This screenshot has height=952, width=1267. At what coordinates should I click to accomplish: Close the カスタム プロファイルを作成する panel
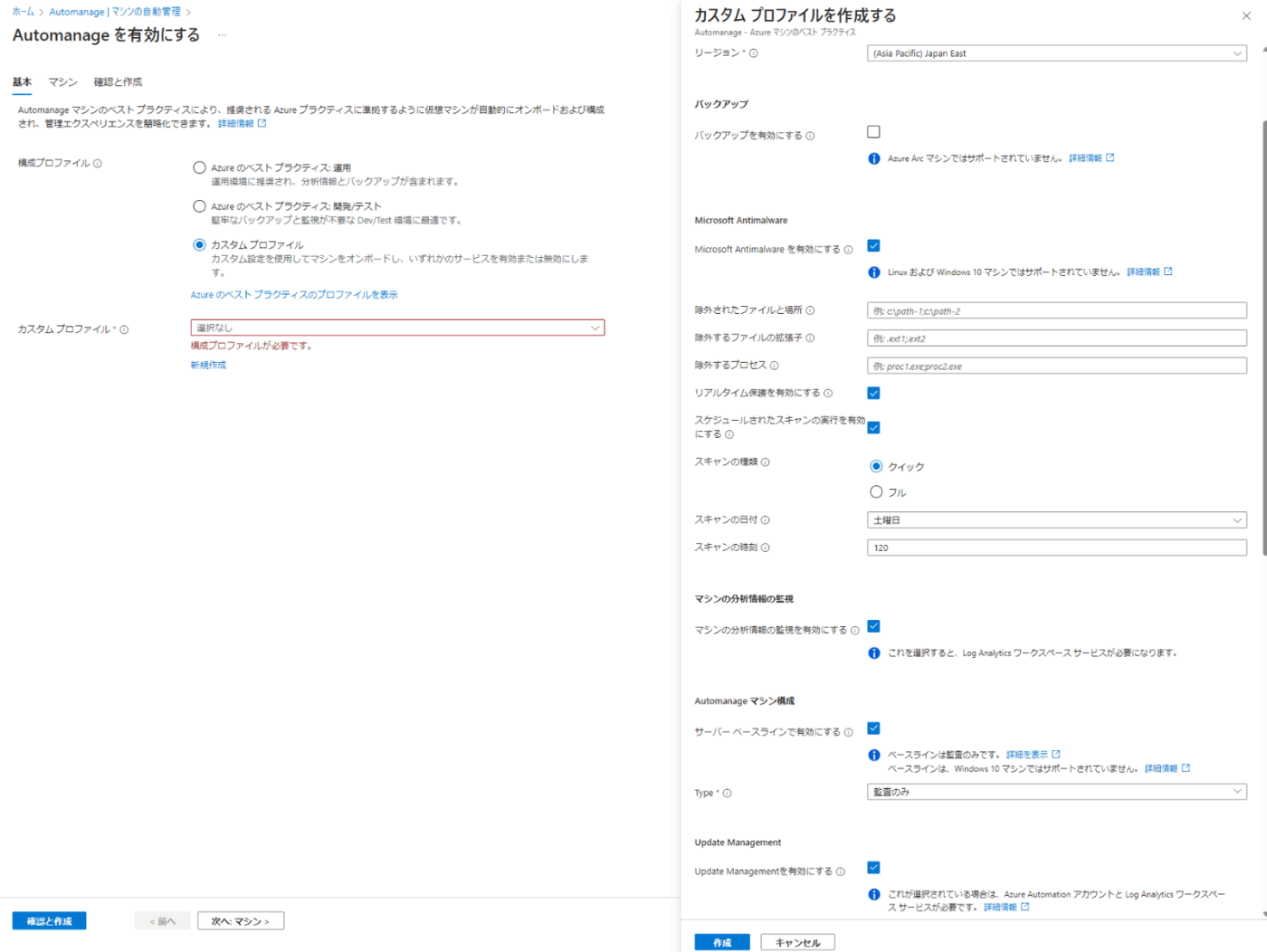coord(1246,15)
